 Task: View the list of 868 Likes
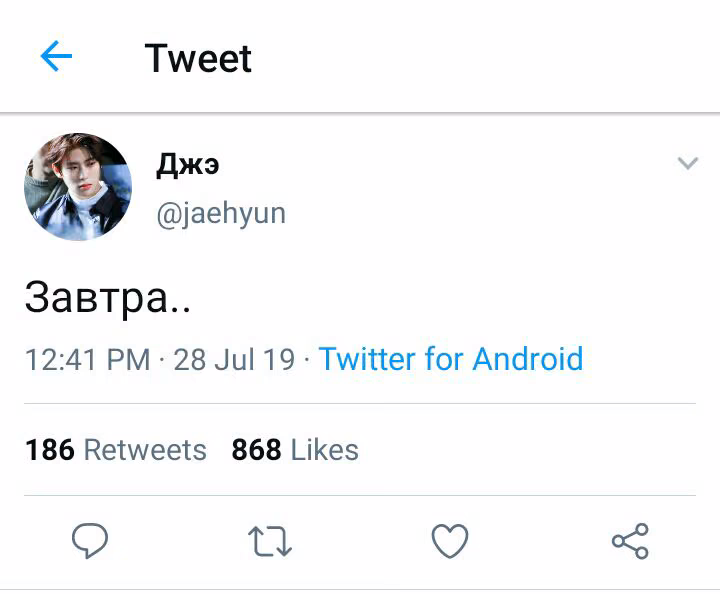click(x=295, y=449)
